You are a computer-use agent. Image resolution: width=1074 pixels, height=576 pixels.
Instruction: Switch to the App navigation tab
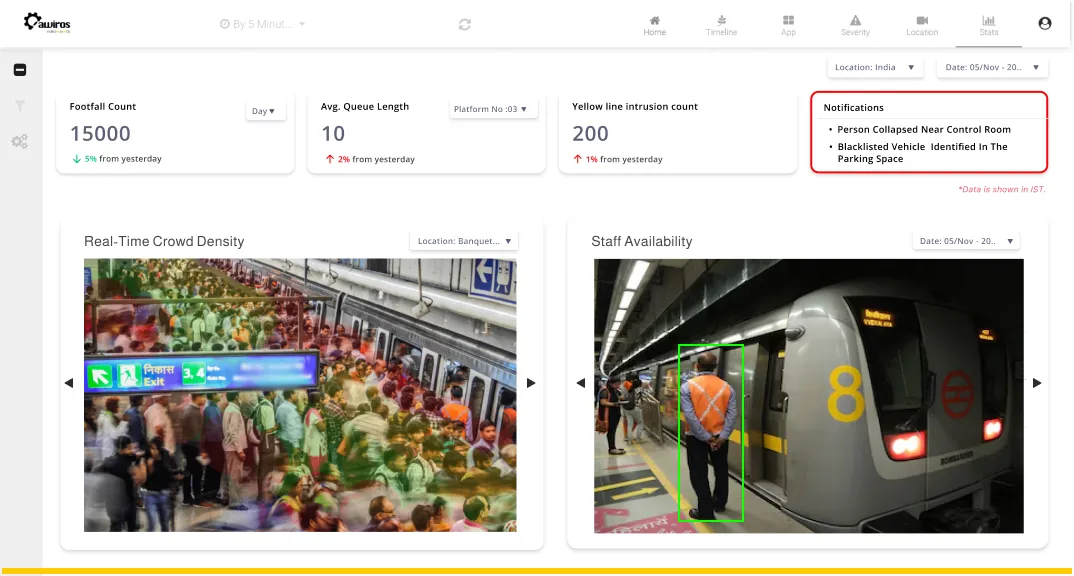[x=788, y=25]
